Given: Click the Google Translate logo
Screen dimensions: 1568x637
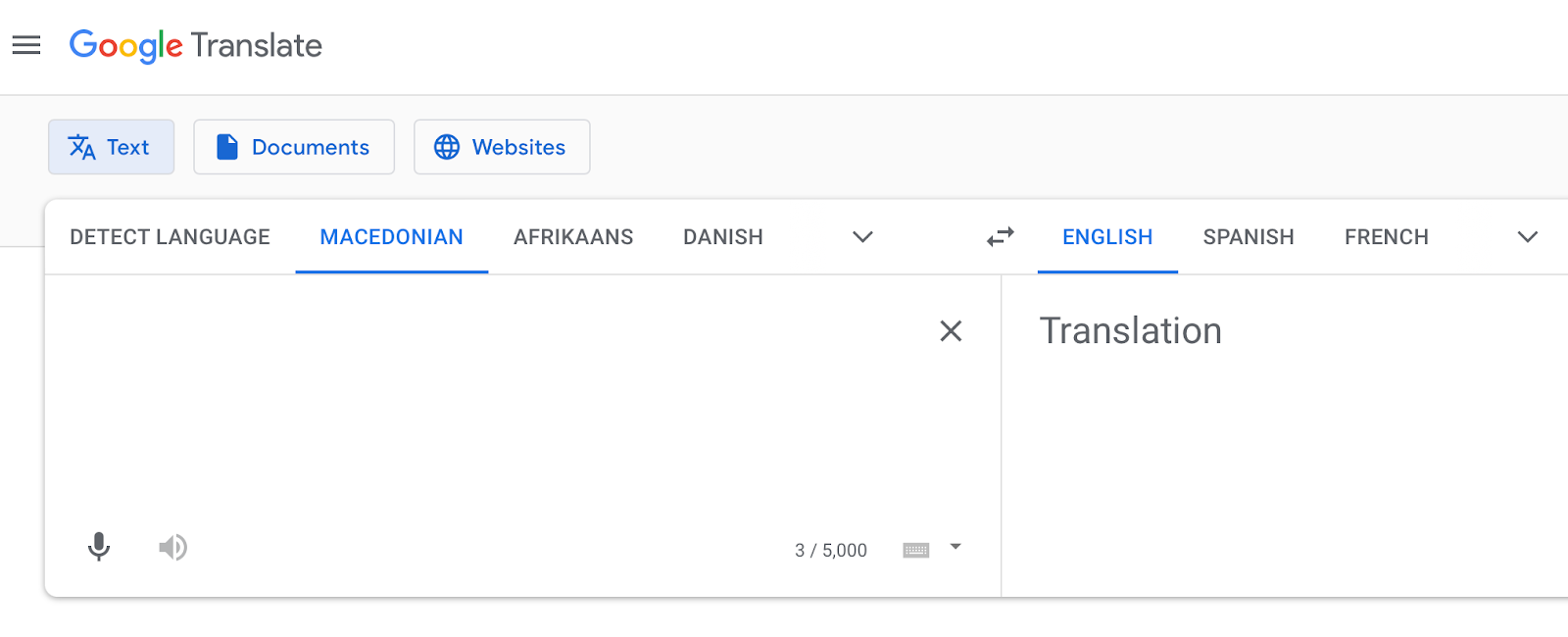Looking at the screenshot, I should click(196, 45).
